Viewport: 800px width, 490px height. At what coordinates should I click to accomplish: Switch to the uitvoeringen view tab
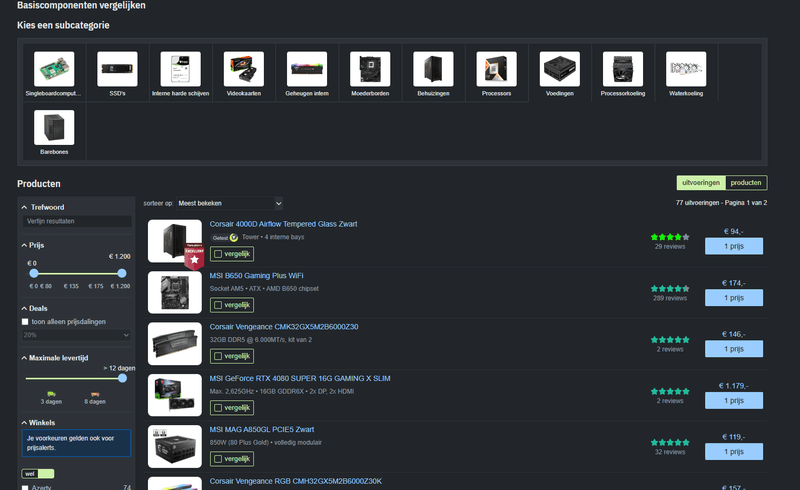click(701, 183)
